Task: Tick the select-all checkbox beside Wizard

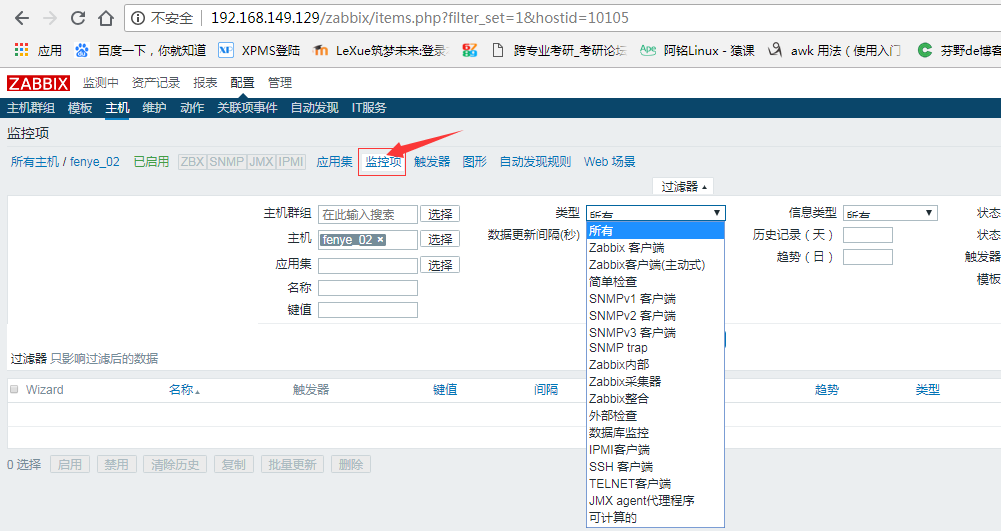Action: [14, 389]
